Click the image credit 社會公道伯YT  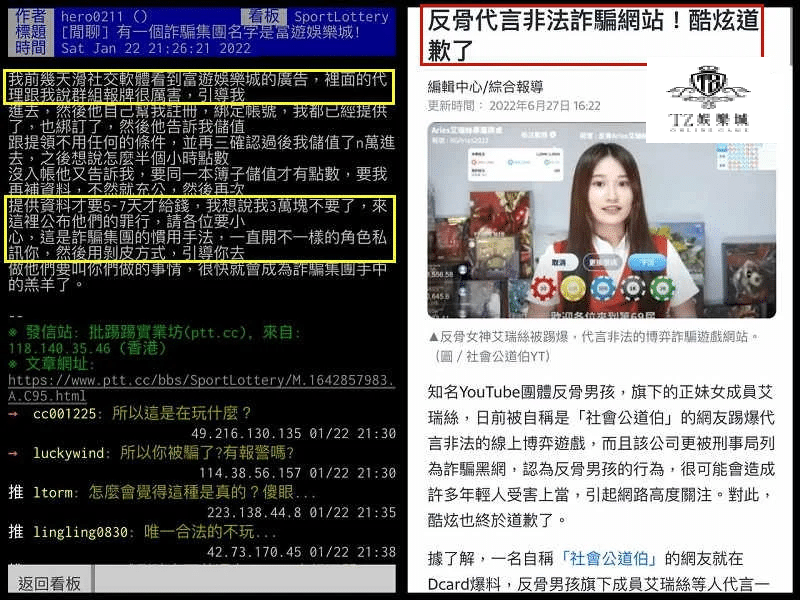point(492,356)
